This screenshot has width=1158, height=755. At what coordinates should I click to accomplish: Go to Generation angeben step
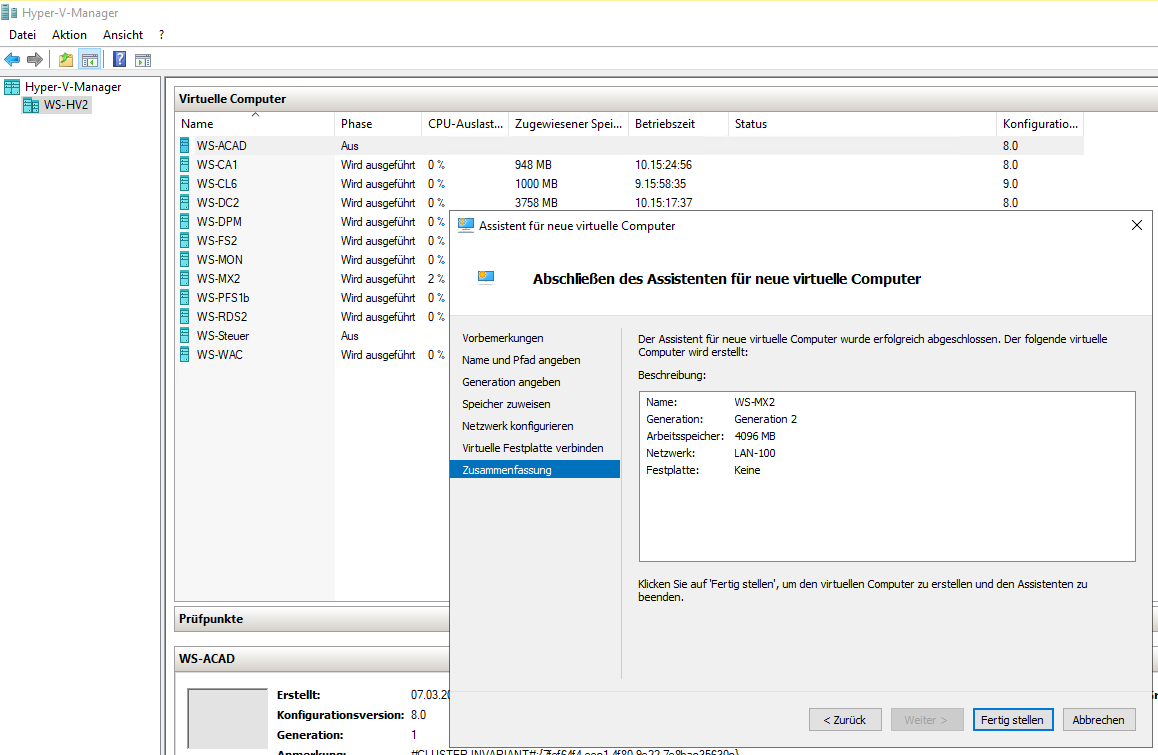511,383
